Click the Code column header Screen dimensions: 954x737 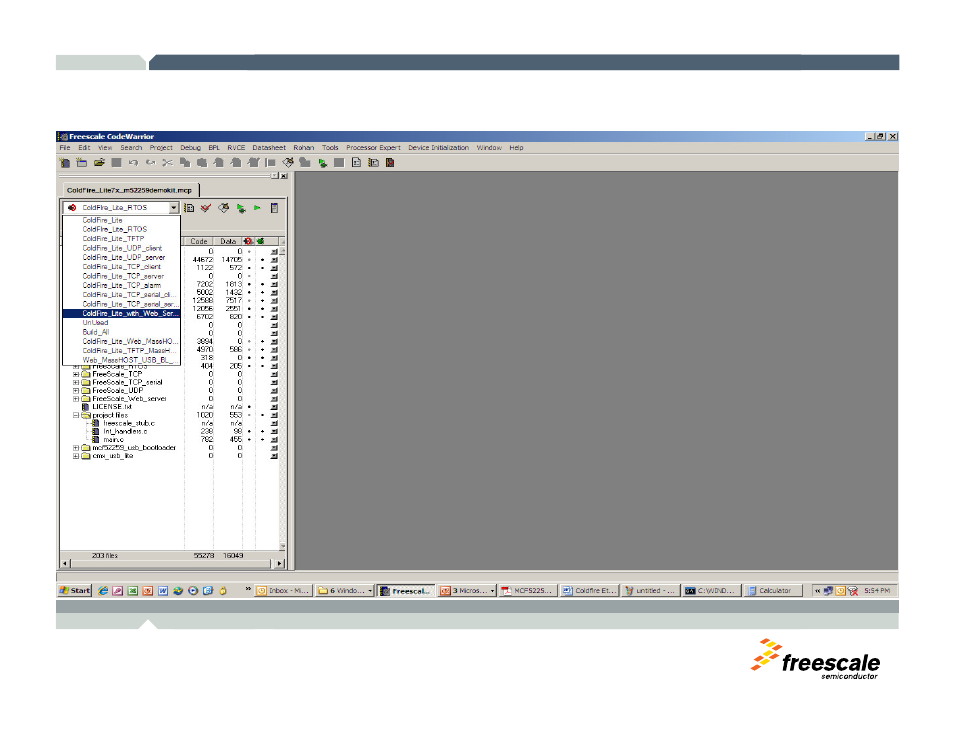[x=199, y=242]
